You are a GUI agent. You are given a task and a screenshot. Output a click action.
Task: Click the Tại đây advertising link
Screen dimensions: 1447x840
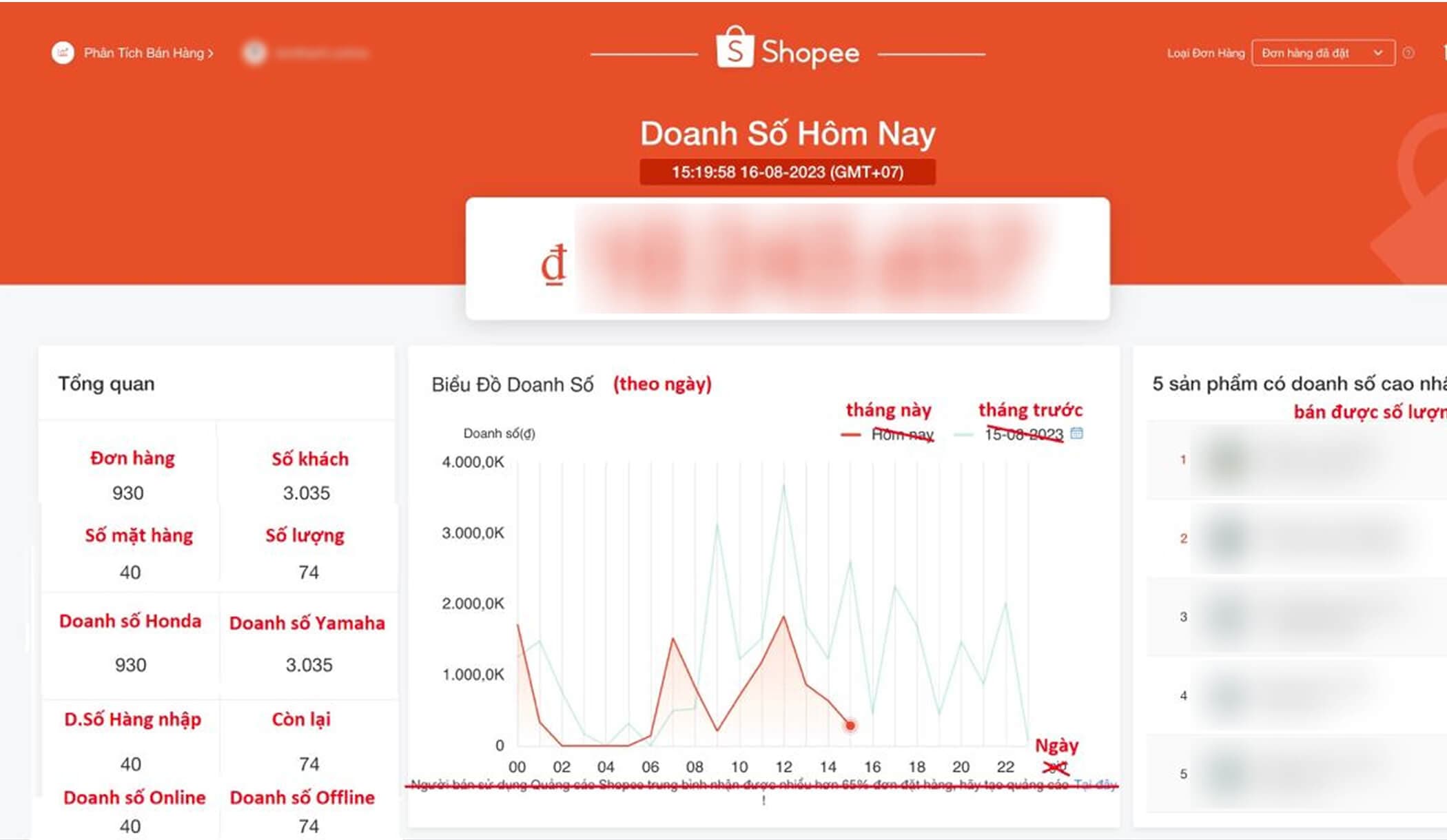(1095, 785)
